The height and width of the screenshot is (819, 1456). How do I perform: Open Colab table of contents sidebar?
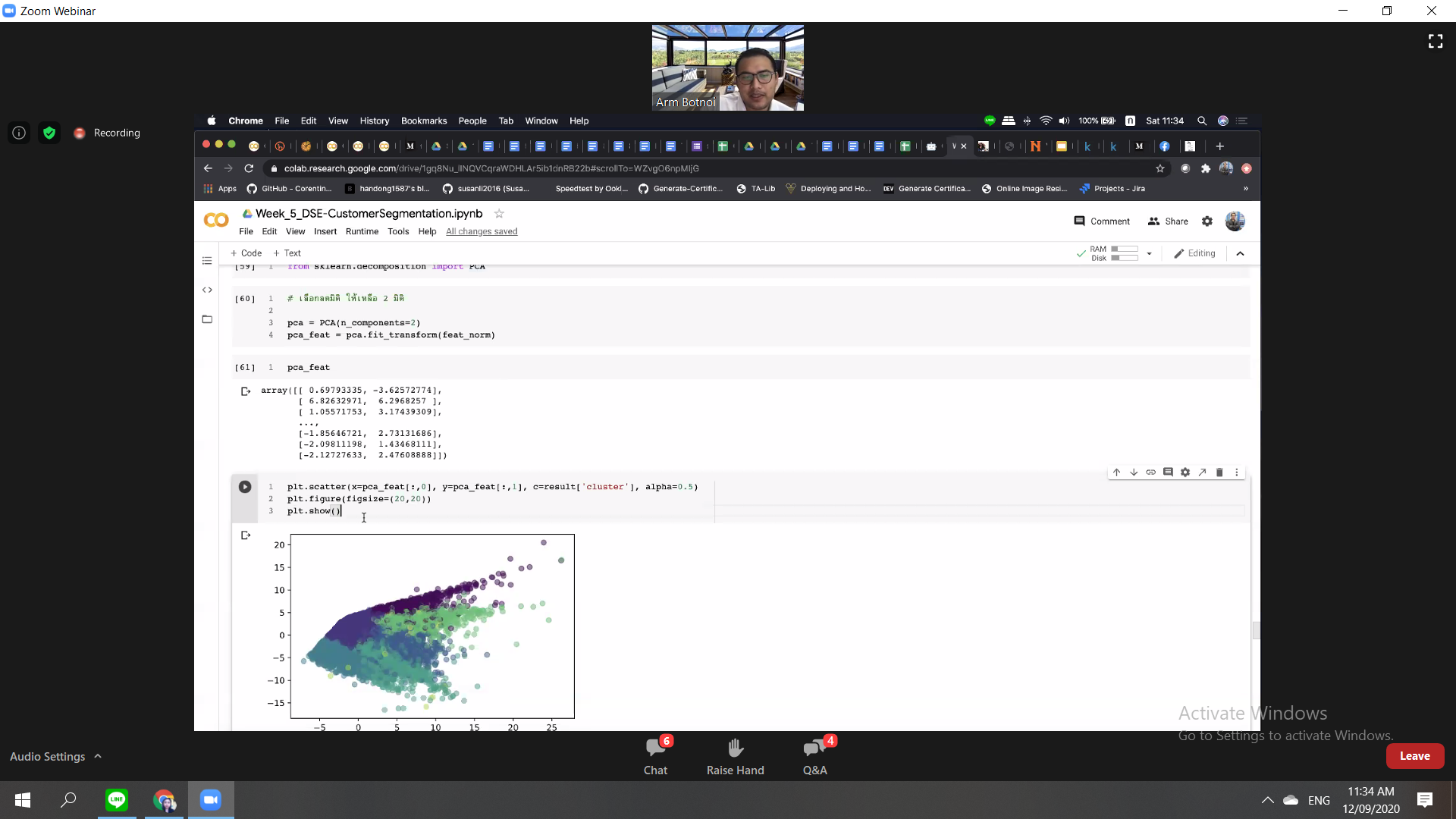[x=207, y=261]
